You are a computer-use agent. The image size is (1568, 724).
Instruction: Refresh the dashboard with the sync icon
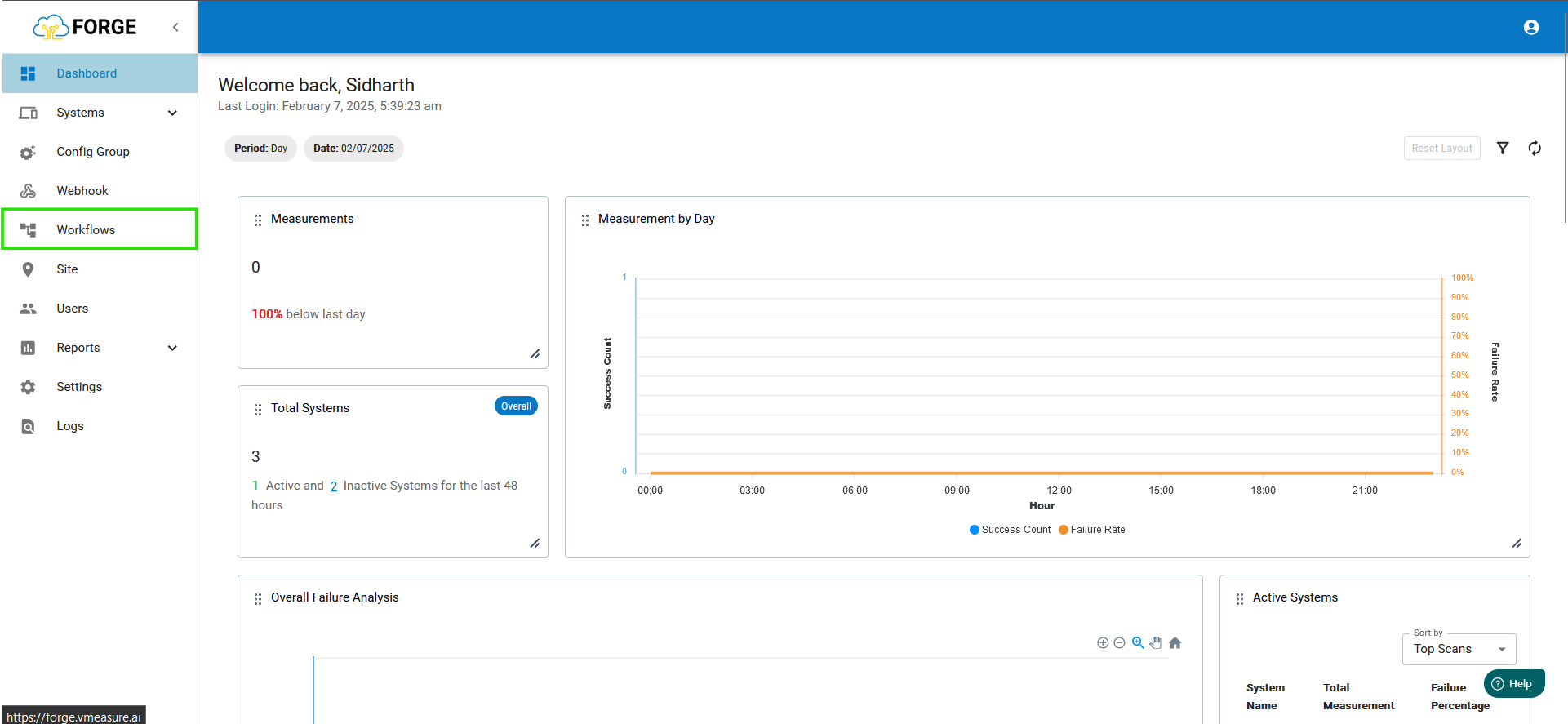1535,148
